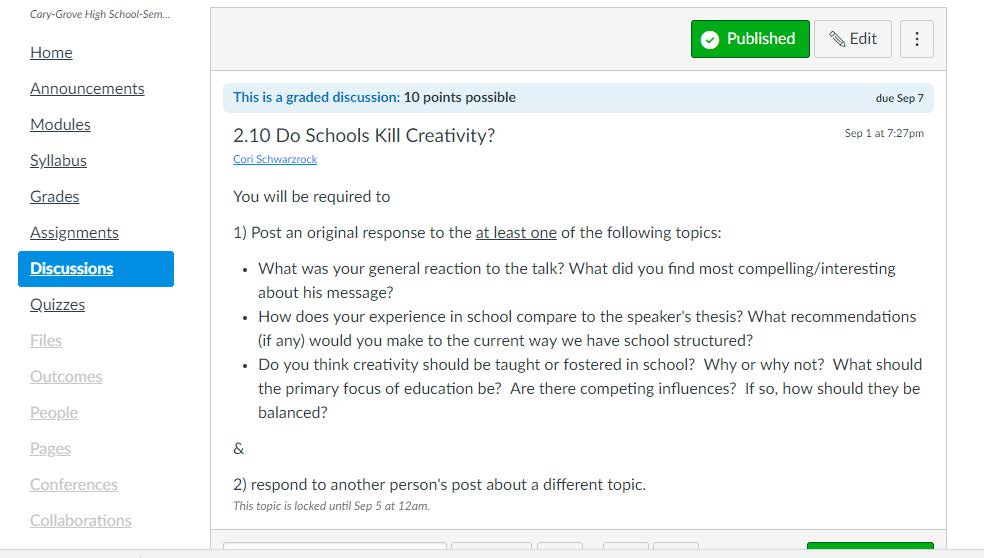Click the pencil Edit button
The width and height of the screenshot is (984, 558).
click(x=853, y=39)
